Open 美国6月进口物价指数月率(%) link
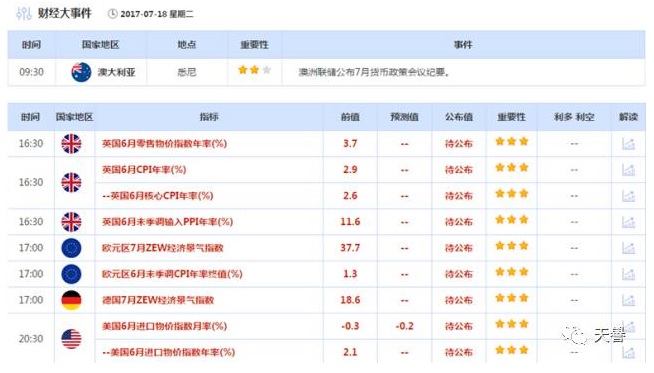Screen dimensions: 654x373 pyautogui.click(x=164, y=326)
